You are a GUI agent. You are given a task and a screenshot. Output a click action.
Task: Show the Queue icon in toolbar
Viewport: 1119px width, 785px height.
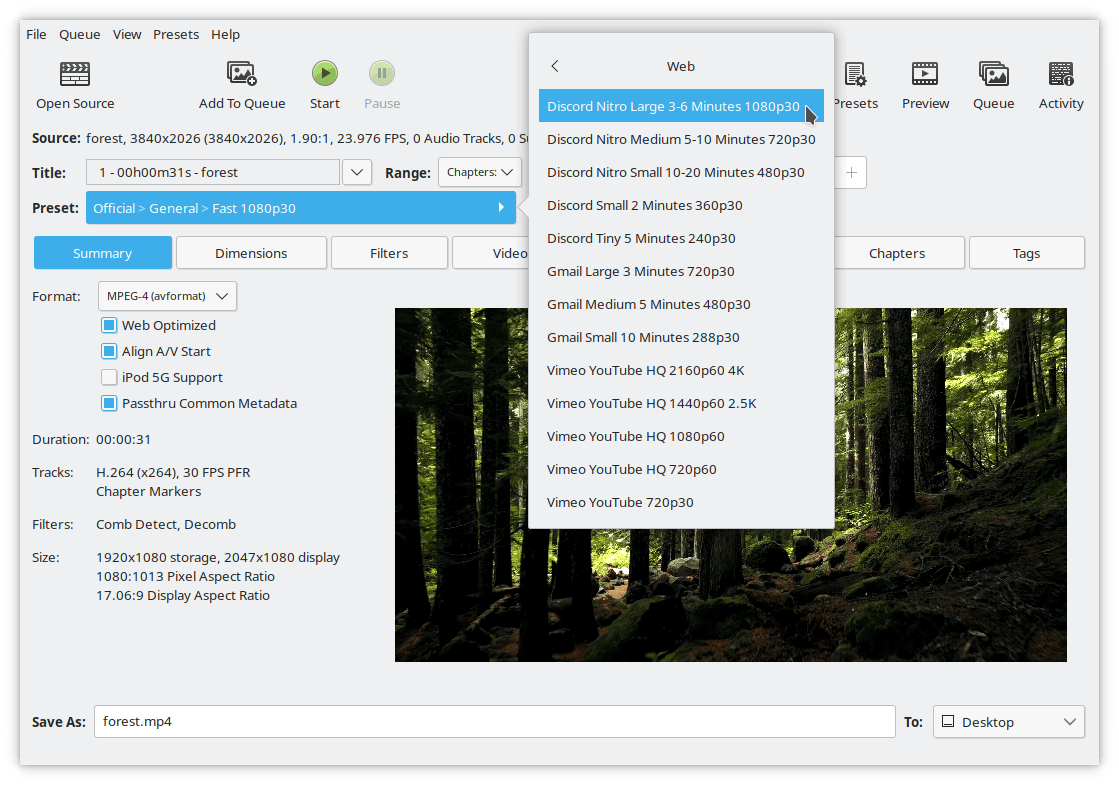pyautogui.click(x=993, y=74)
